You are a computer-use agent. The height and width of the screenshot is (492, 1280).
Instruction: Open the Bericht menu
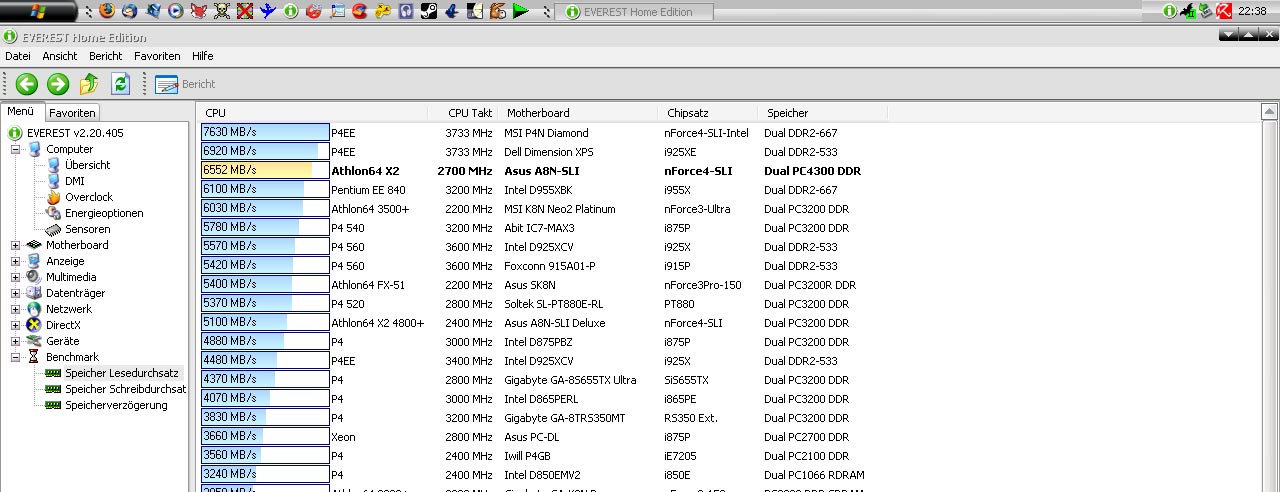tap(105, 56)
